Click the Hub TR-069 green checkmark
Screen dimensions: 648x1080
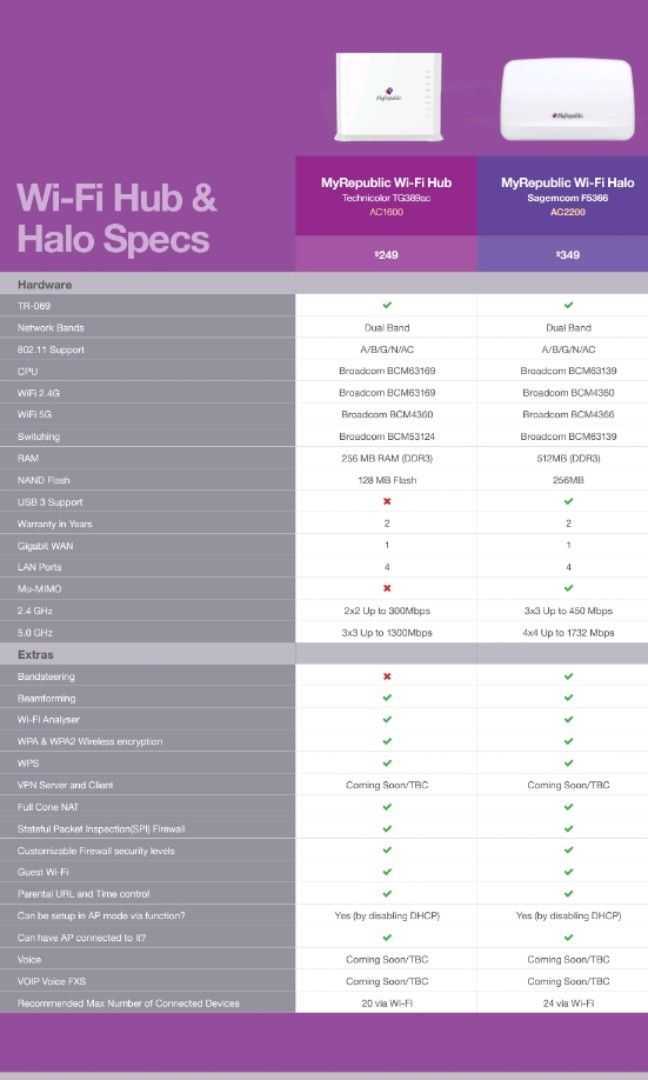pyautogui.click(x=387, y=305)
